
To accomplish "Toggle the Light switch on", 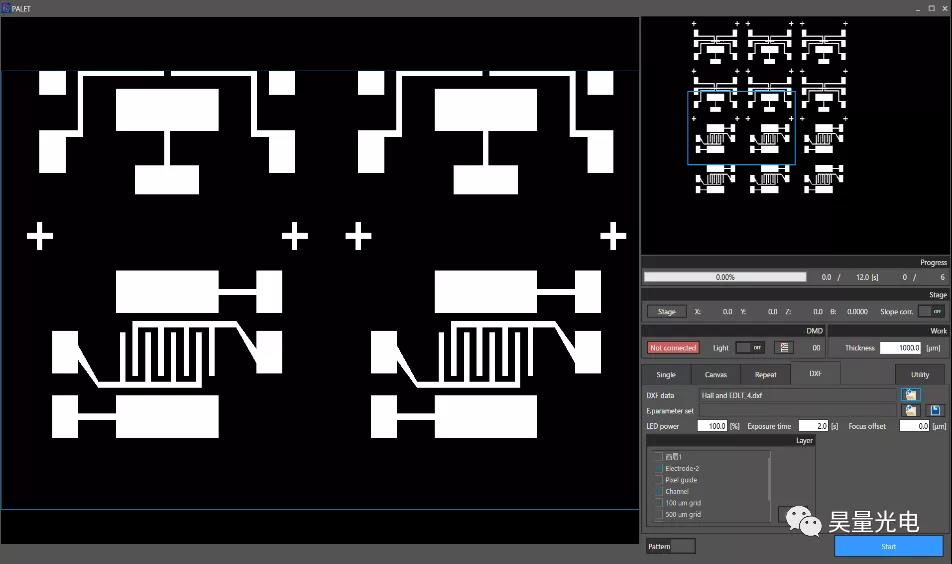I will pos(750,348).
